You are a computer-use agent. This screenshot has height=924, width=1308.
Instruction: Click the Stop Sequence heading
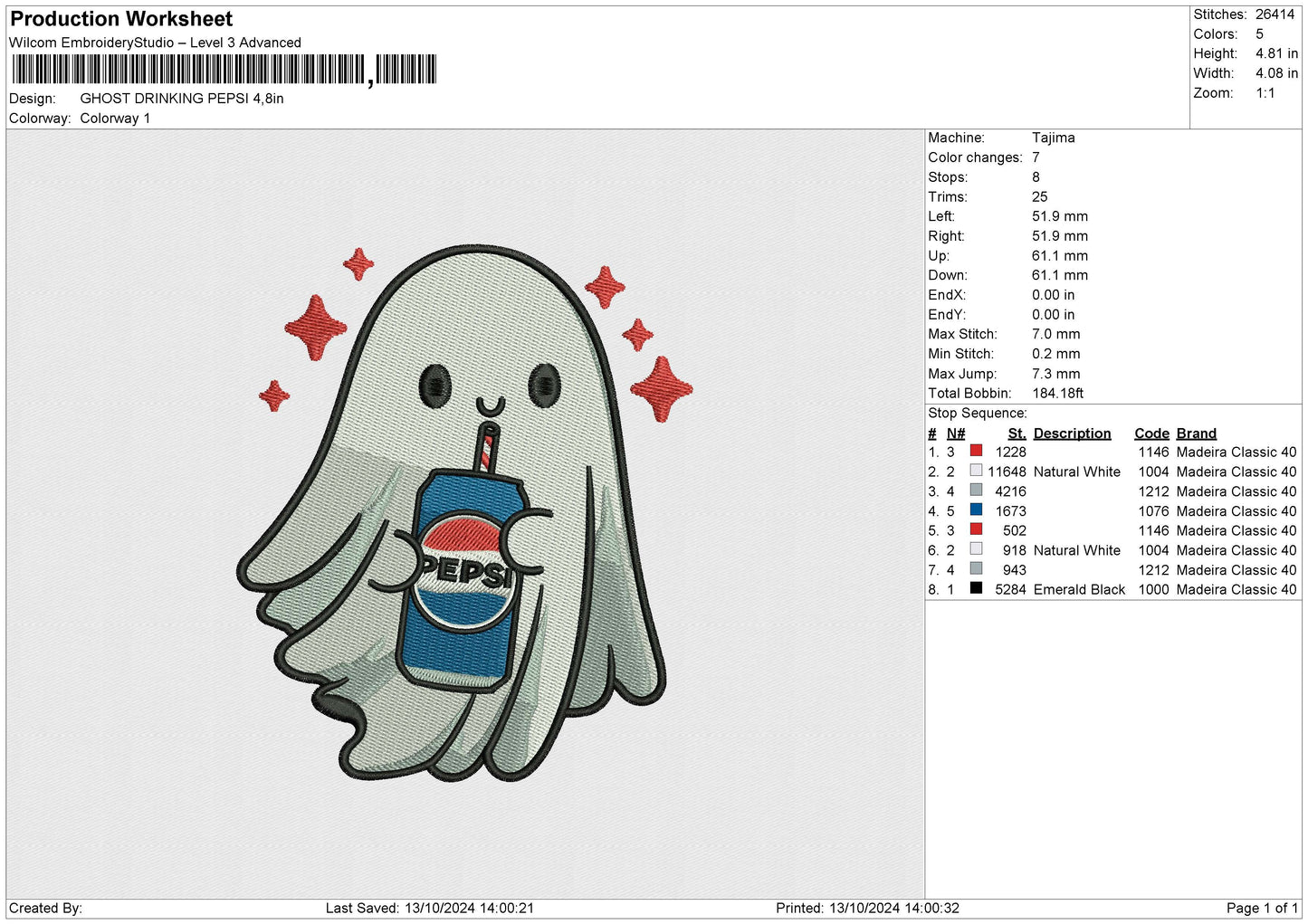978,414
